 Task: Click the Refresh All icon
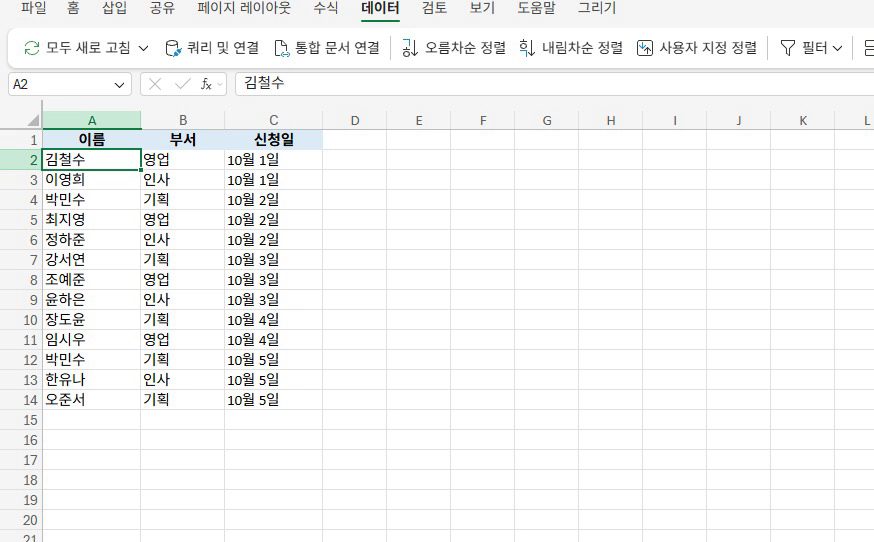click(32, 48)
